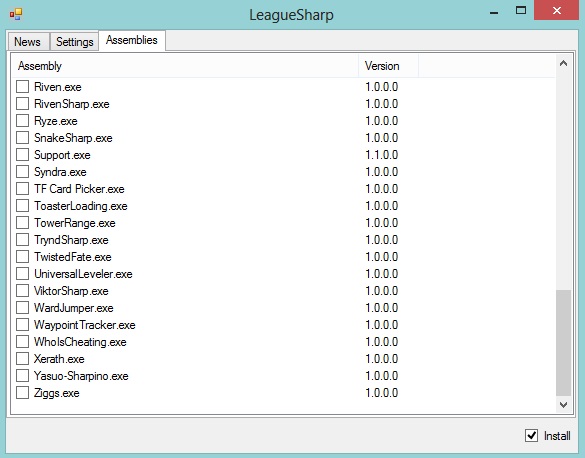Toggle the UniversalLeveler.exe checkbox
585x458 pixels.
[22, 274]
